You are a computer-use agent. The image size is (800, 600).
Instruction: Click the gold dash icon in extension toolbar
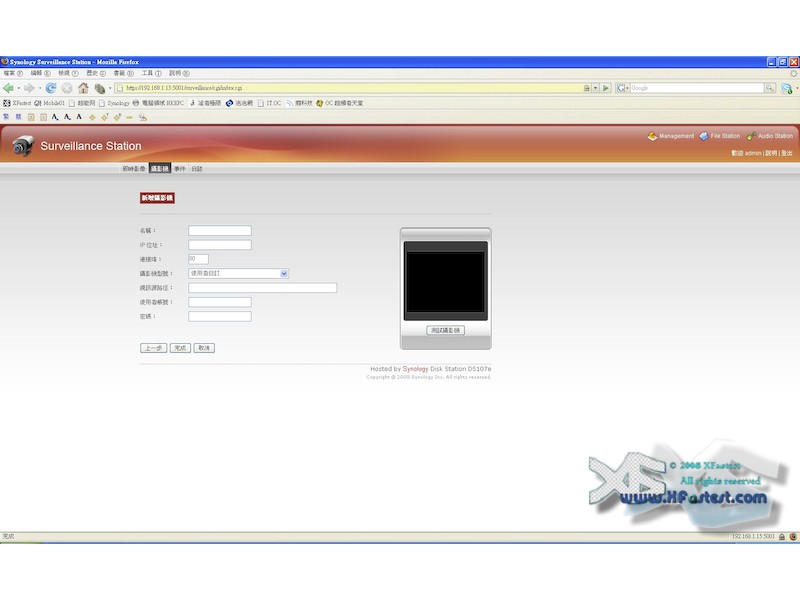pos(130,117)
